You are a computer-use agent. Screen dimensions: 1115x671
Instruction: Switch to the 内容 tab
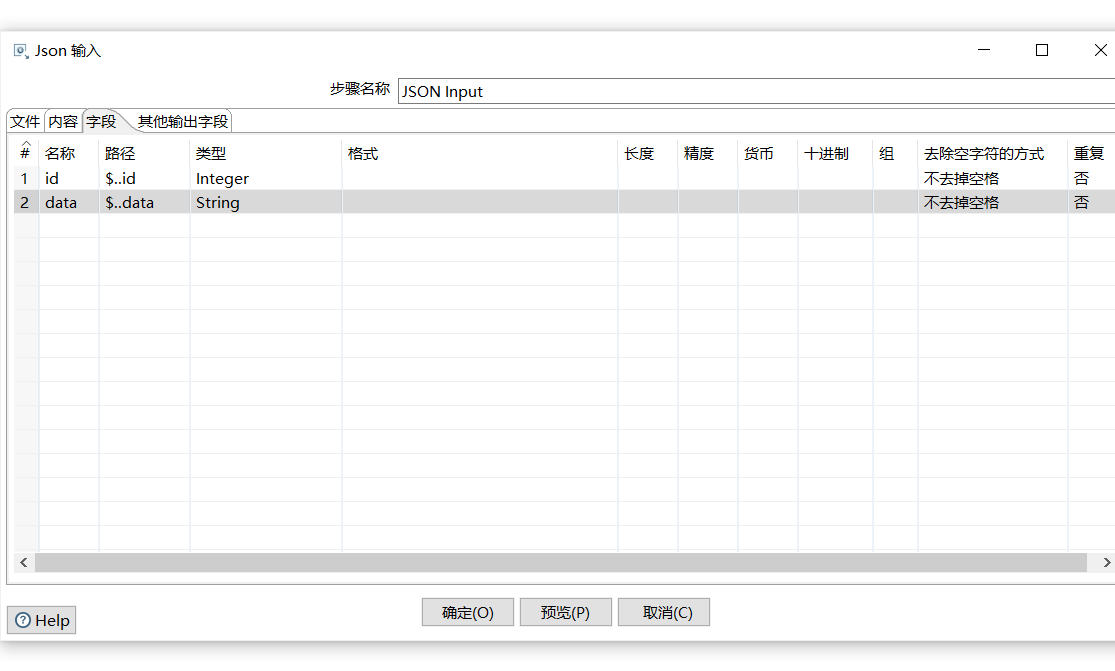tap(63, 122)
